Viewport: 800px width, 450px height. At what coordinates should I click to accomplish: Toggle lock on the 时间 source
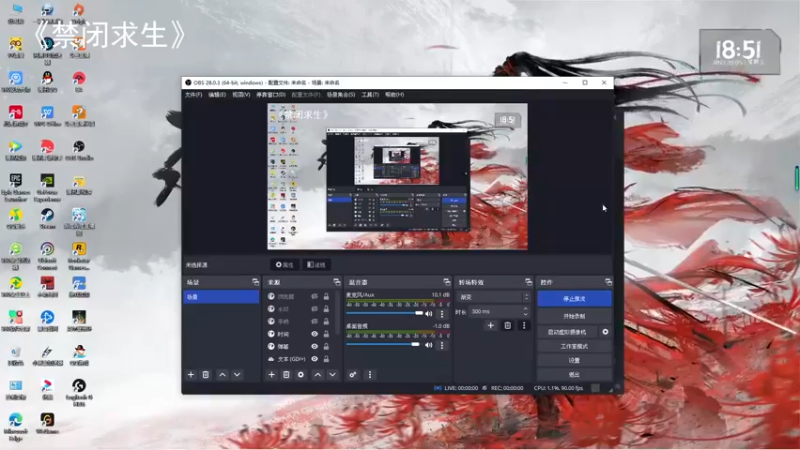click(326, 334)
